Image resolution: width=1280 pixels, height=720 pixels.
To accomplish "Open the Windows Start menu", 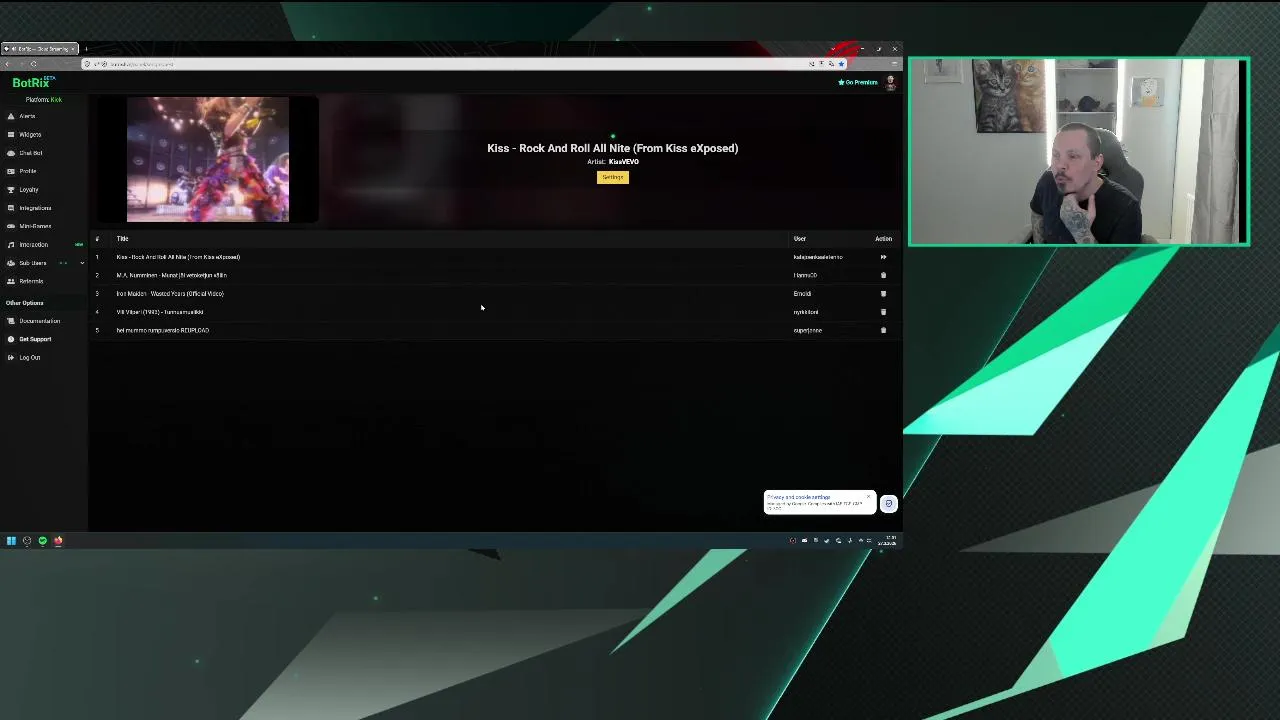I will [x=11, y=541].
